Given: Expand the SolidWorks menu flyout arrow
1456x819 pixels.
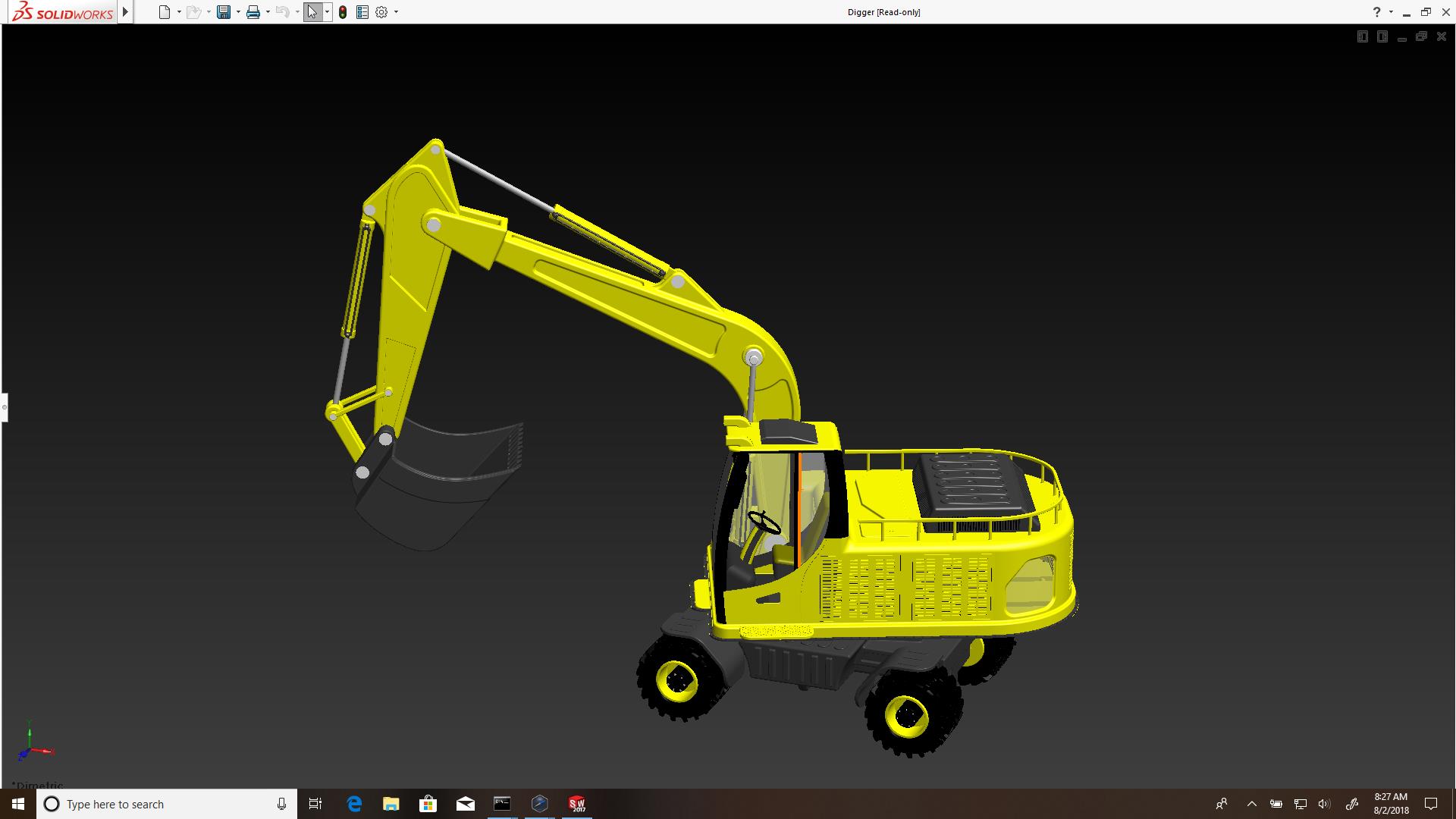Looking at the screenshot, I should [126, 12].
